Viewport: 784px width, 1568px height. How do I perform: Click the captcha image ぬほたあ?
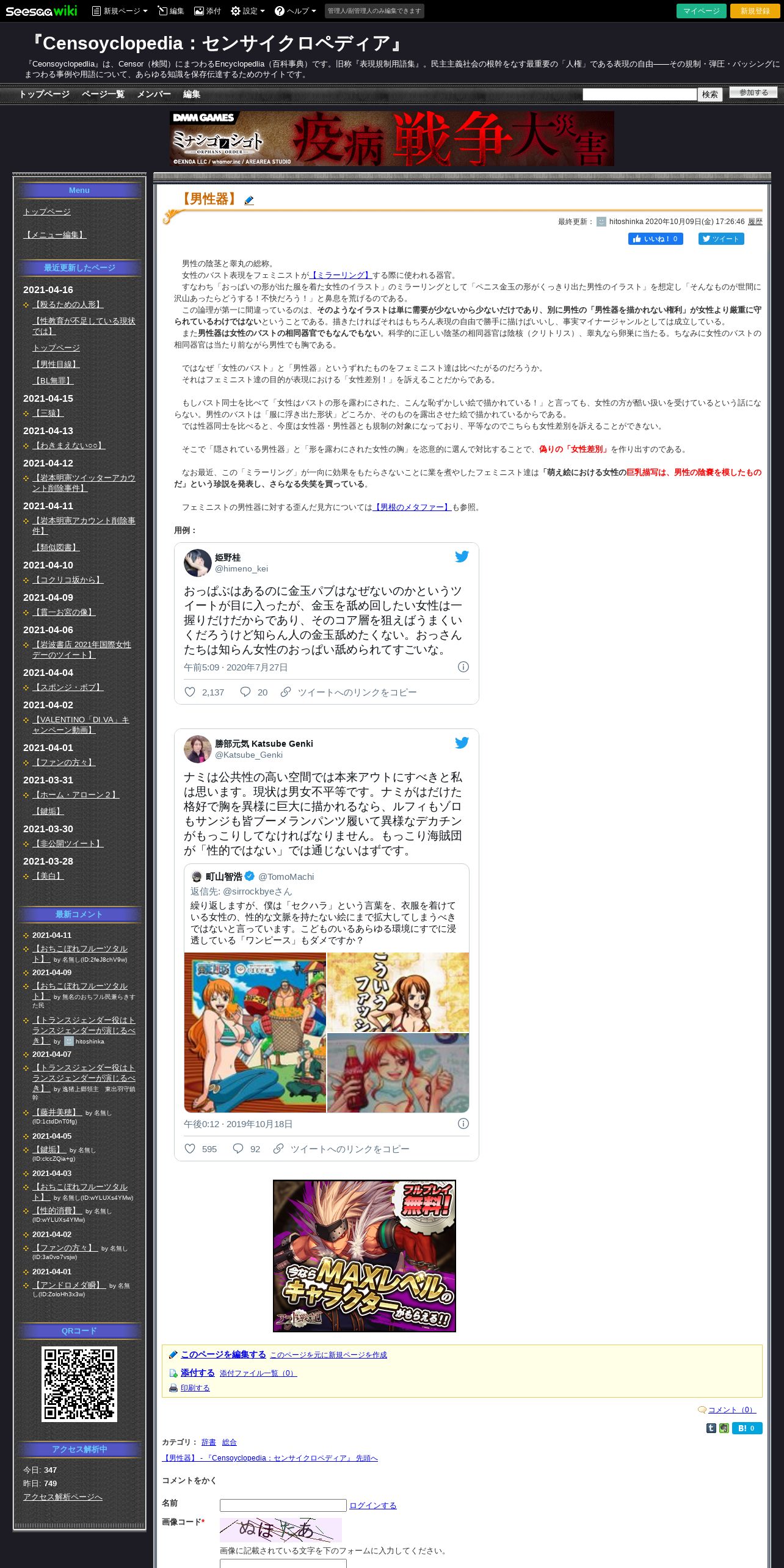tap(281, 1530)
